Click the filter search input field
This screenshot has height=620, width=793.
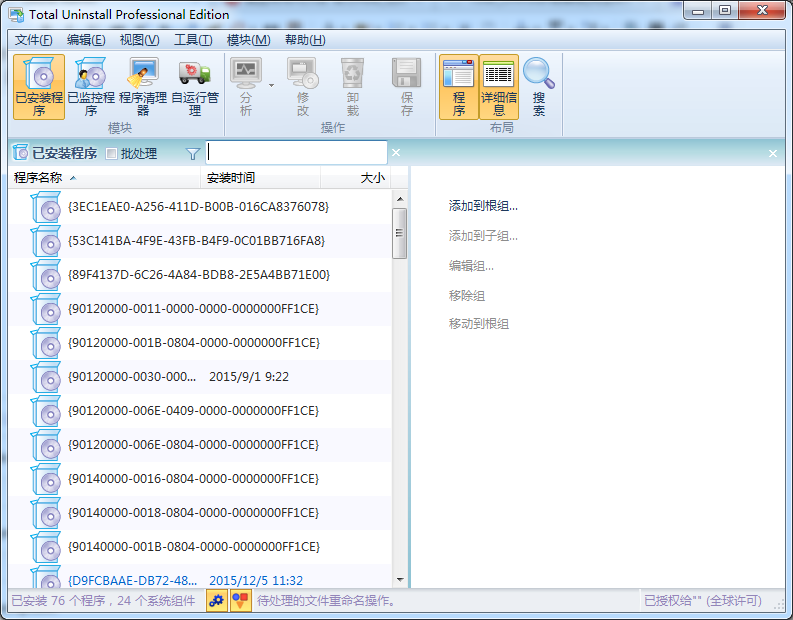(296, 153)
